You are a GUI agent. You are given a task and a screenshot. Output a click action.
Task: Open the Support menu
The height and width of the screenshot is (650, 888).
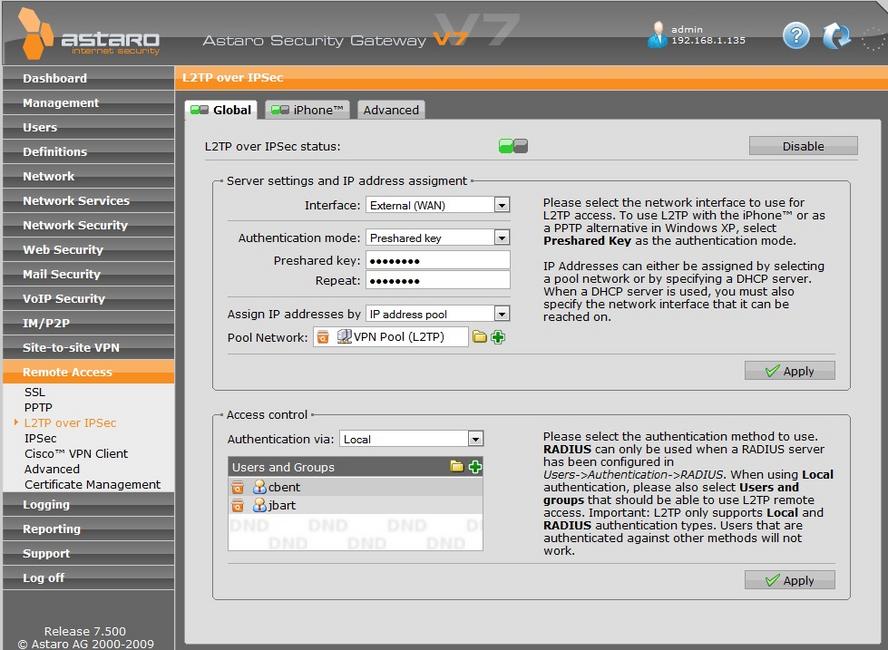pos(88,553)
